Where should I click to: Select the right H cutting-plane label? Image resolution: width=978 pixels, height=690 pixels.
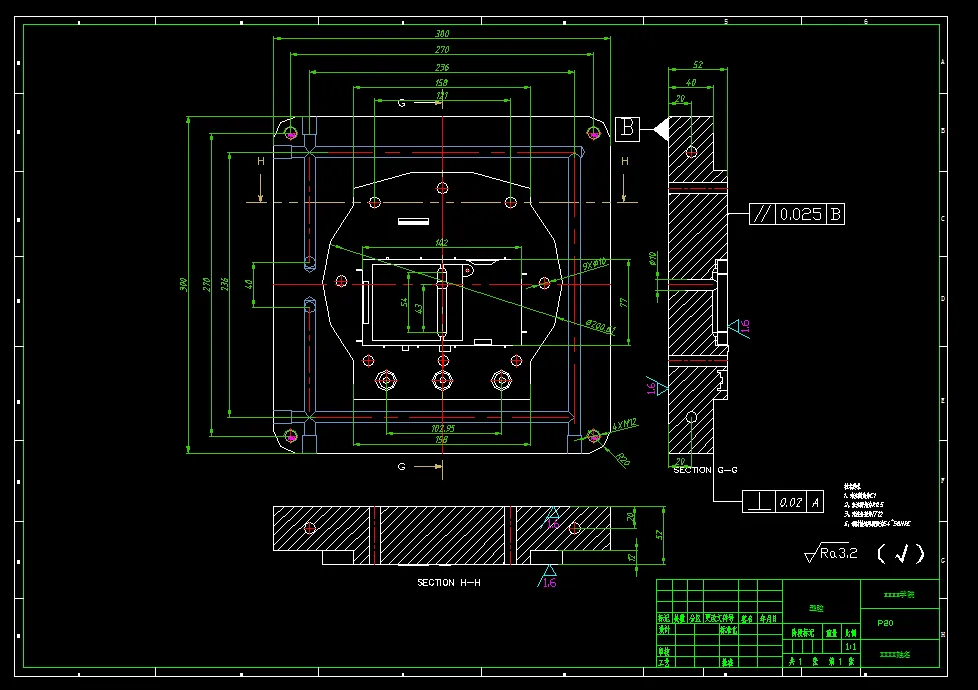pyautogui.click(x=625, y=162)
